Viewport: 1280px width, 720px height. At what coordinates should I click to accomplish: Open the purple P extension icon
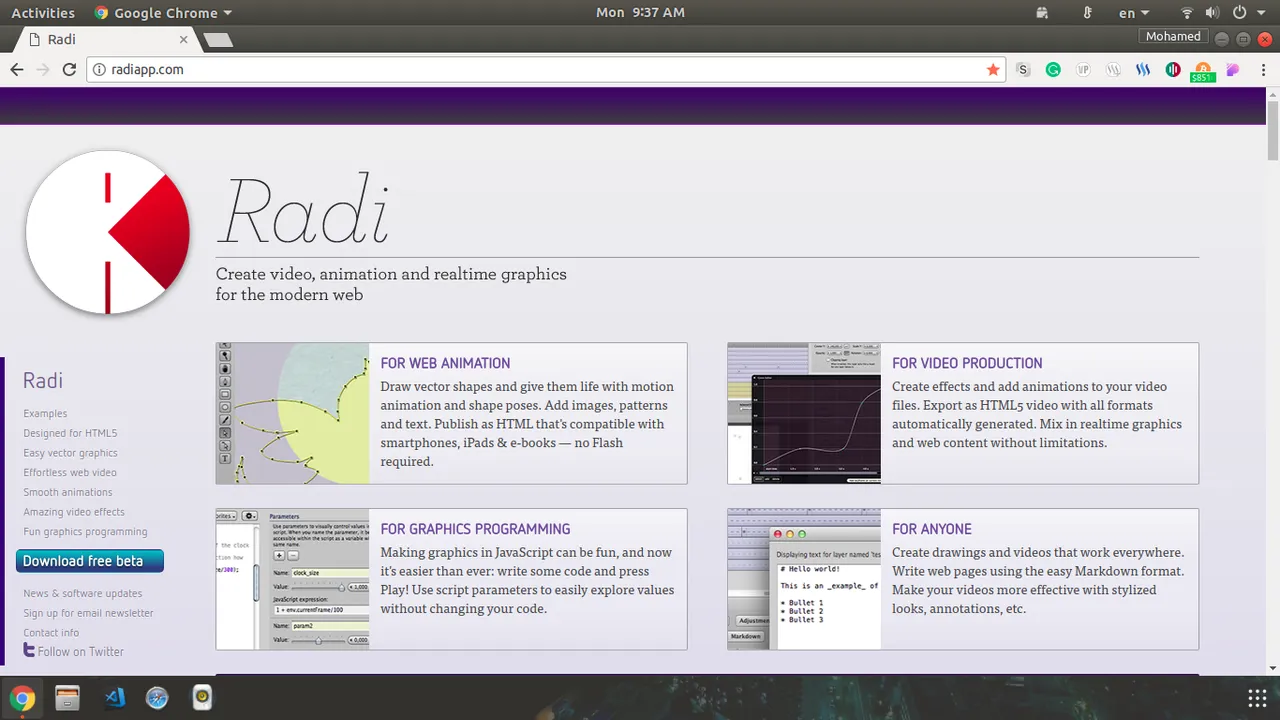click(1233, 69)
